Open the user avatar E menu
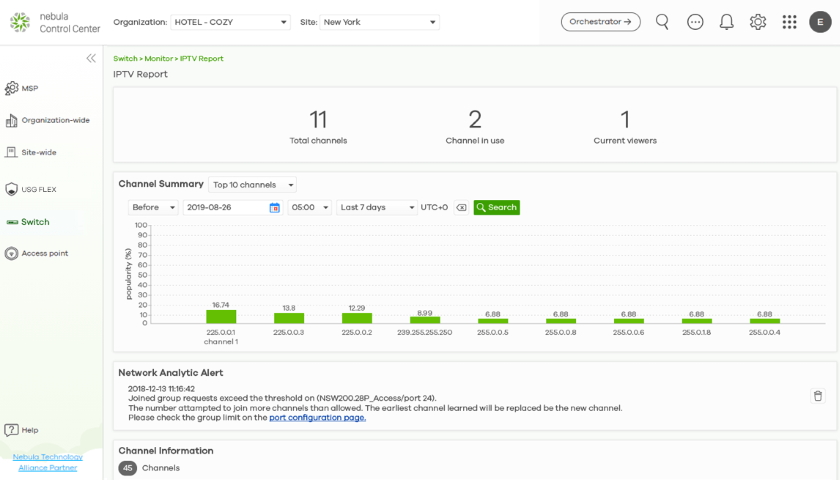Screen dimensions: 840x480 click(x=820, y=22)
